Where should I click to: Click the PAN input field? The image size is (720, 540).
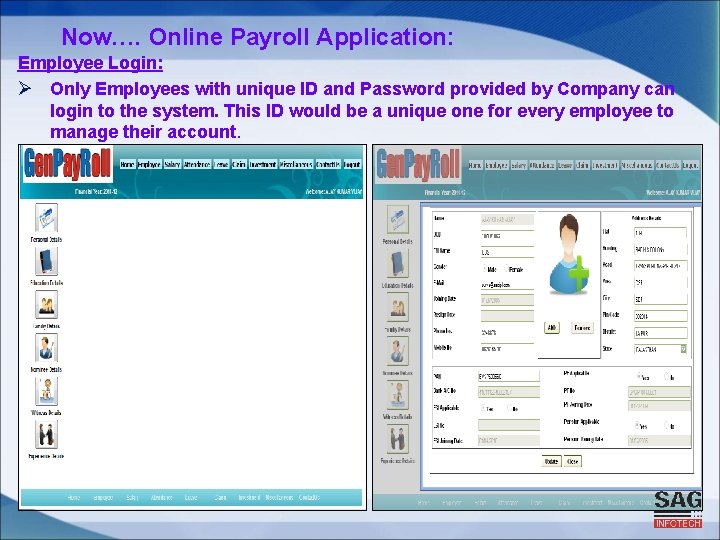click(509, 376)
